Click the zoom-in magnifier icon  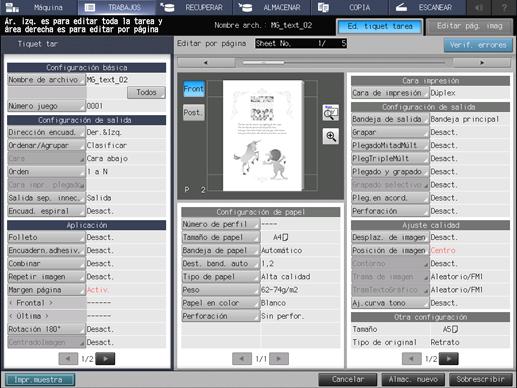tap(331, 136)
